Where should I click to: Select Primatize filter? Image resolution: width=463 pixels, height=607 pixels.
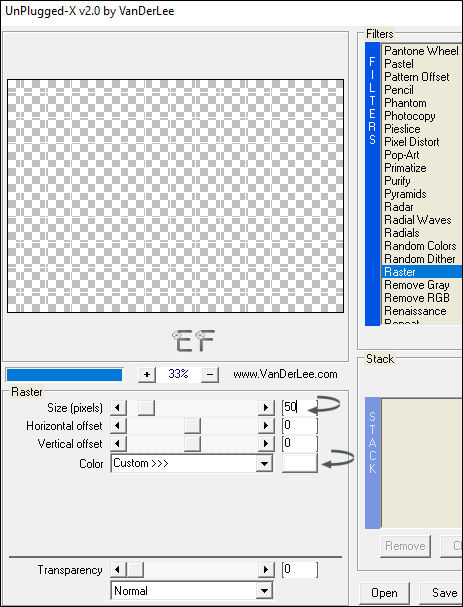(x=421, y=168)
